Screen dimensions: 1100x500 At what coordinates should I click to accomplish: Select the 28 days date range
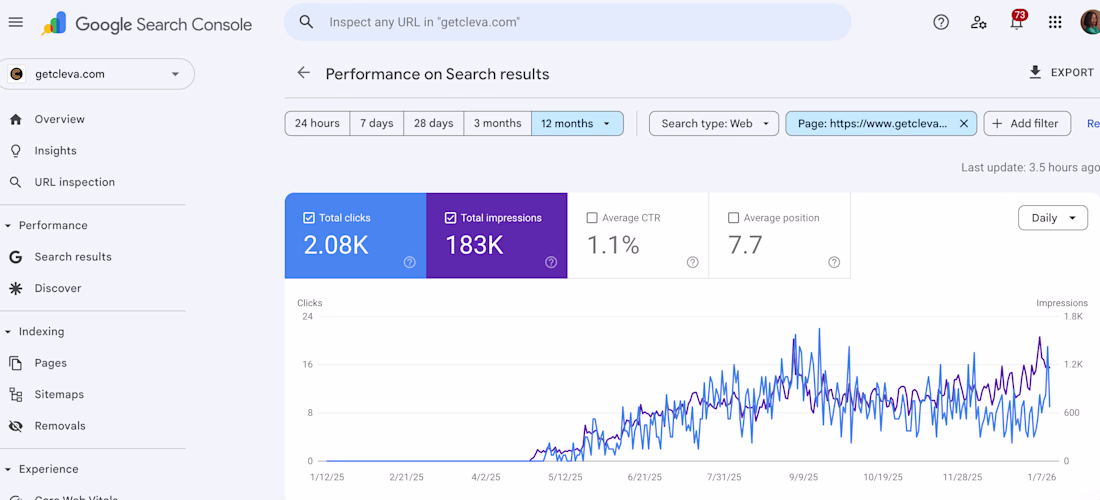pyautogui.click(x=433, y=124)
